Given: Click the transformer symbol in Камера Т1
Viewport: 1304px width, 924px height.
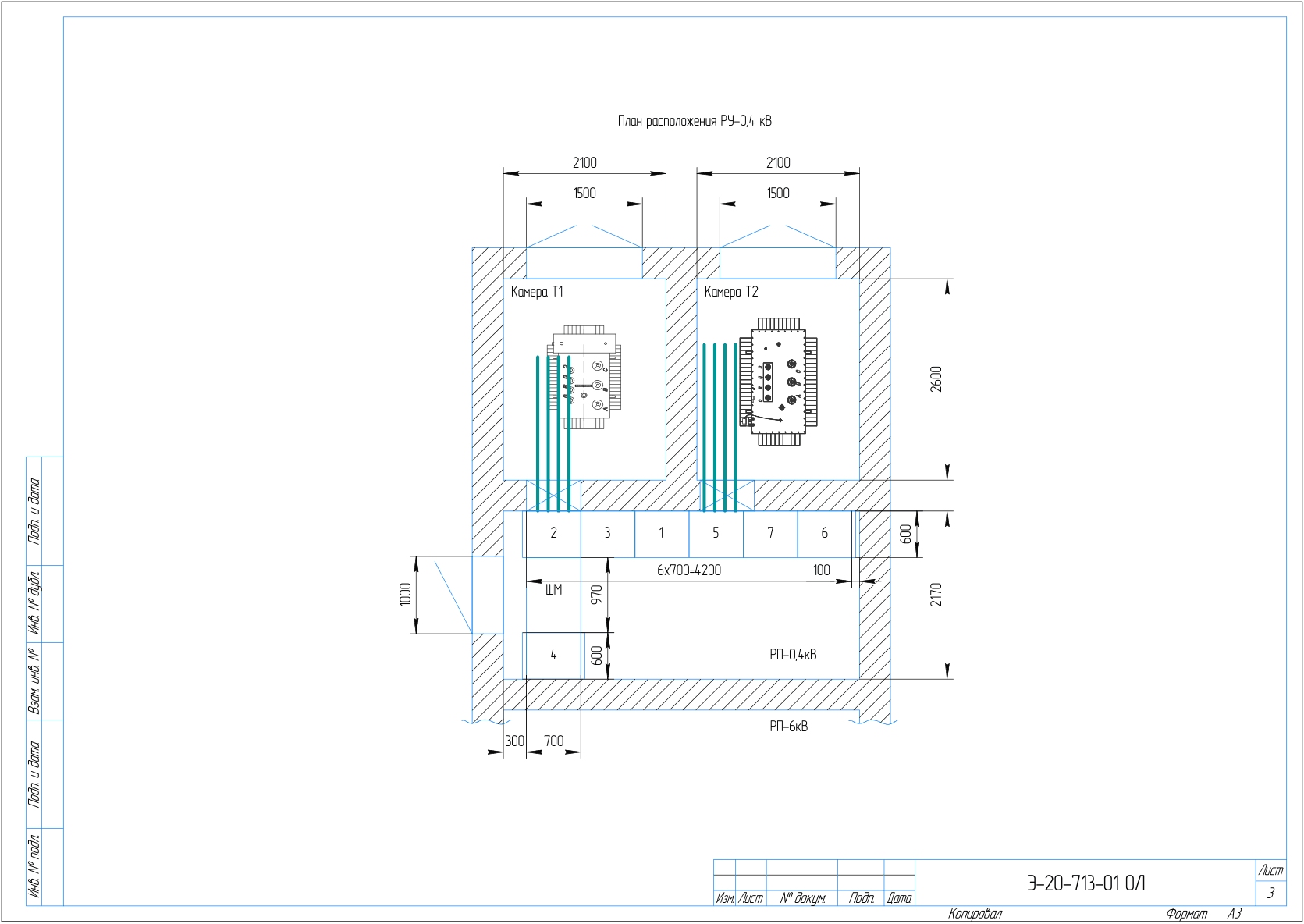Looking at the screenshot, I should [584, 378].
